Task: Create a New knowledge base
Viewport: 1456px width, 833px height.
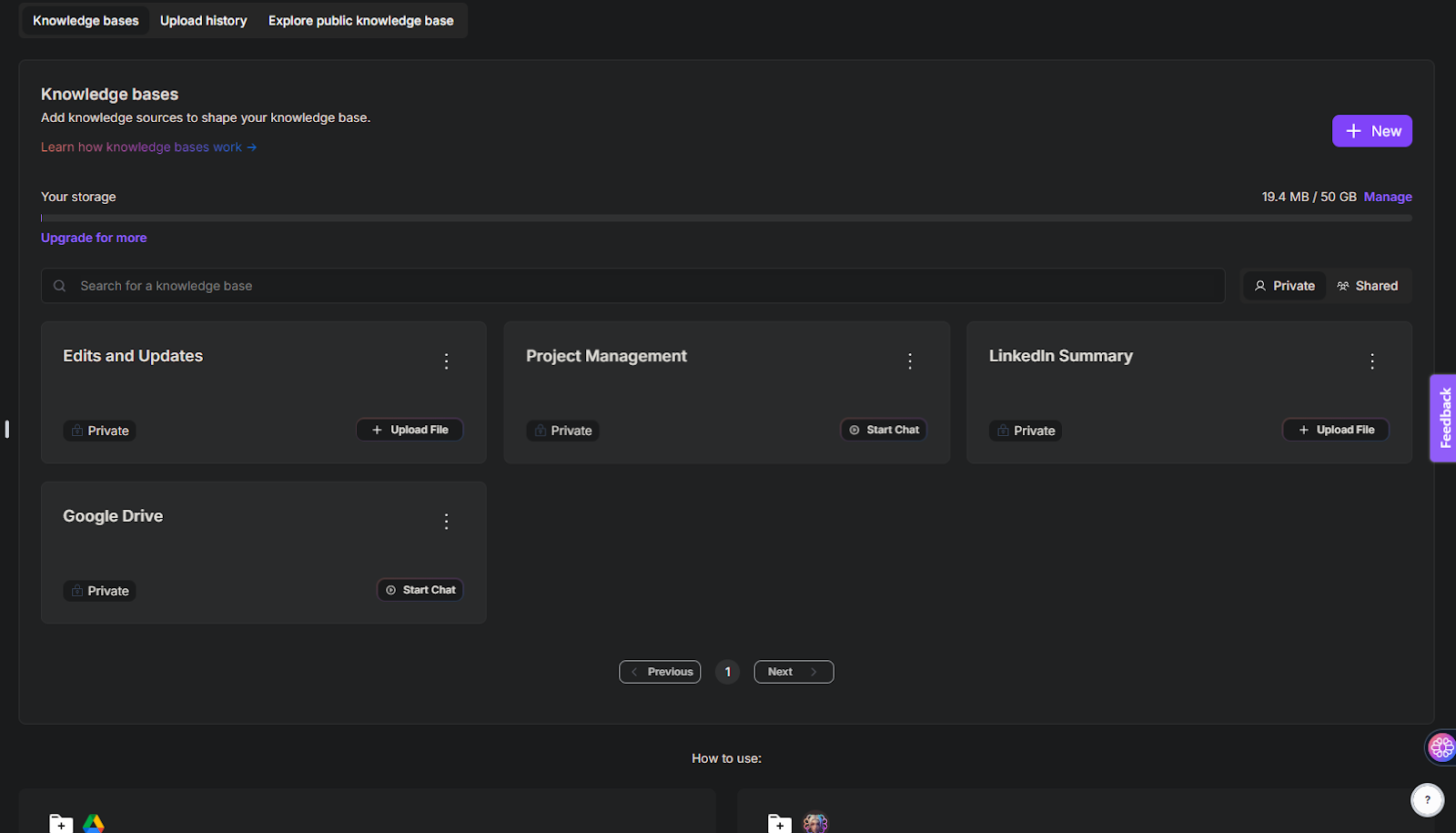Action: 1372,131
